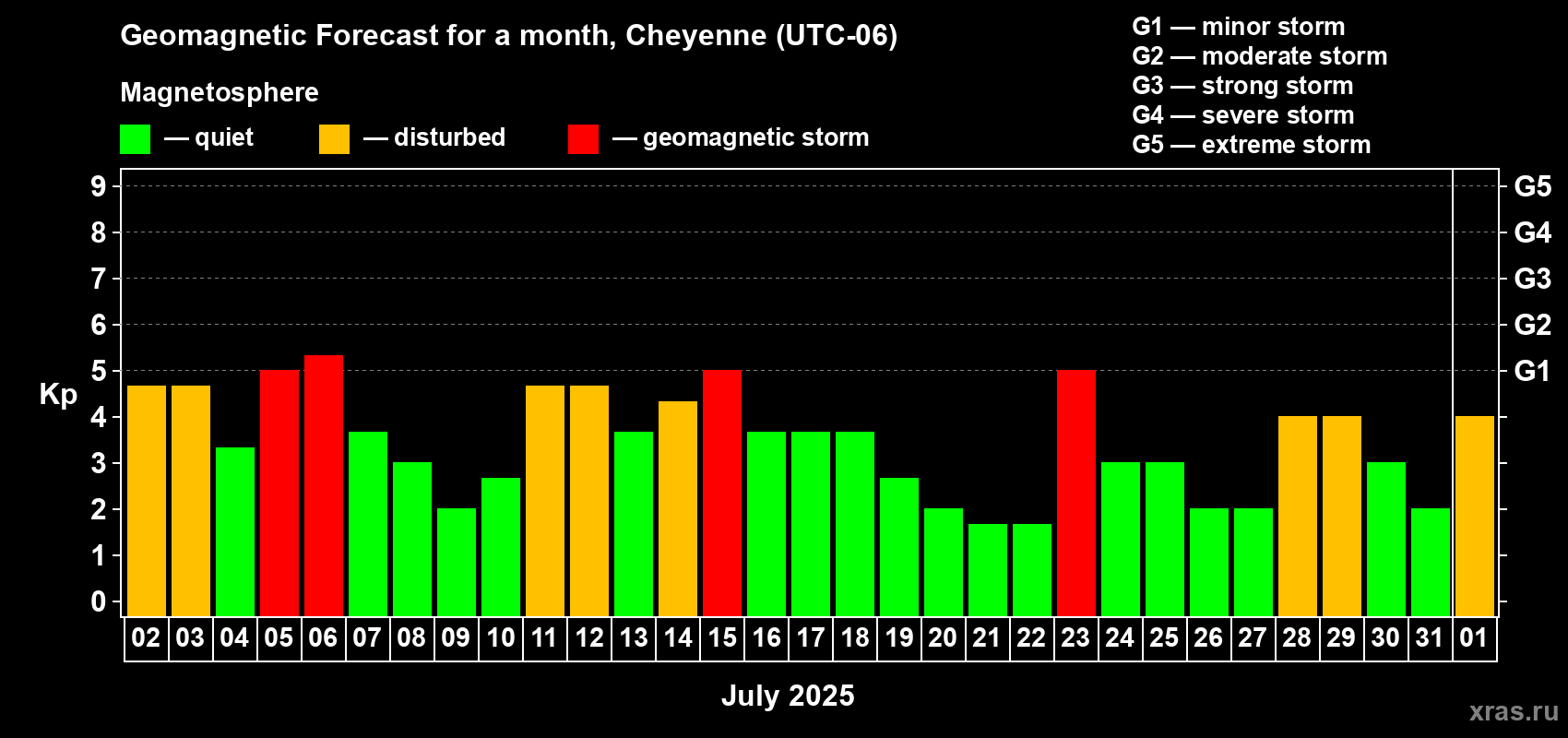Click 'G1 — minor storm' legend text
Screen dimensions: 1568x738
[x=1239, y=27]
